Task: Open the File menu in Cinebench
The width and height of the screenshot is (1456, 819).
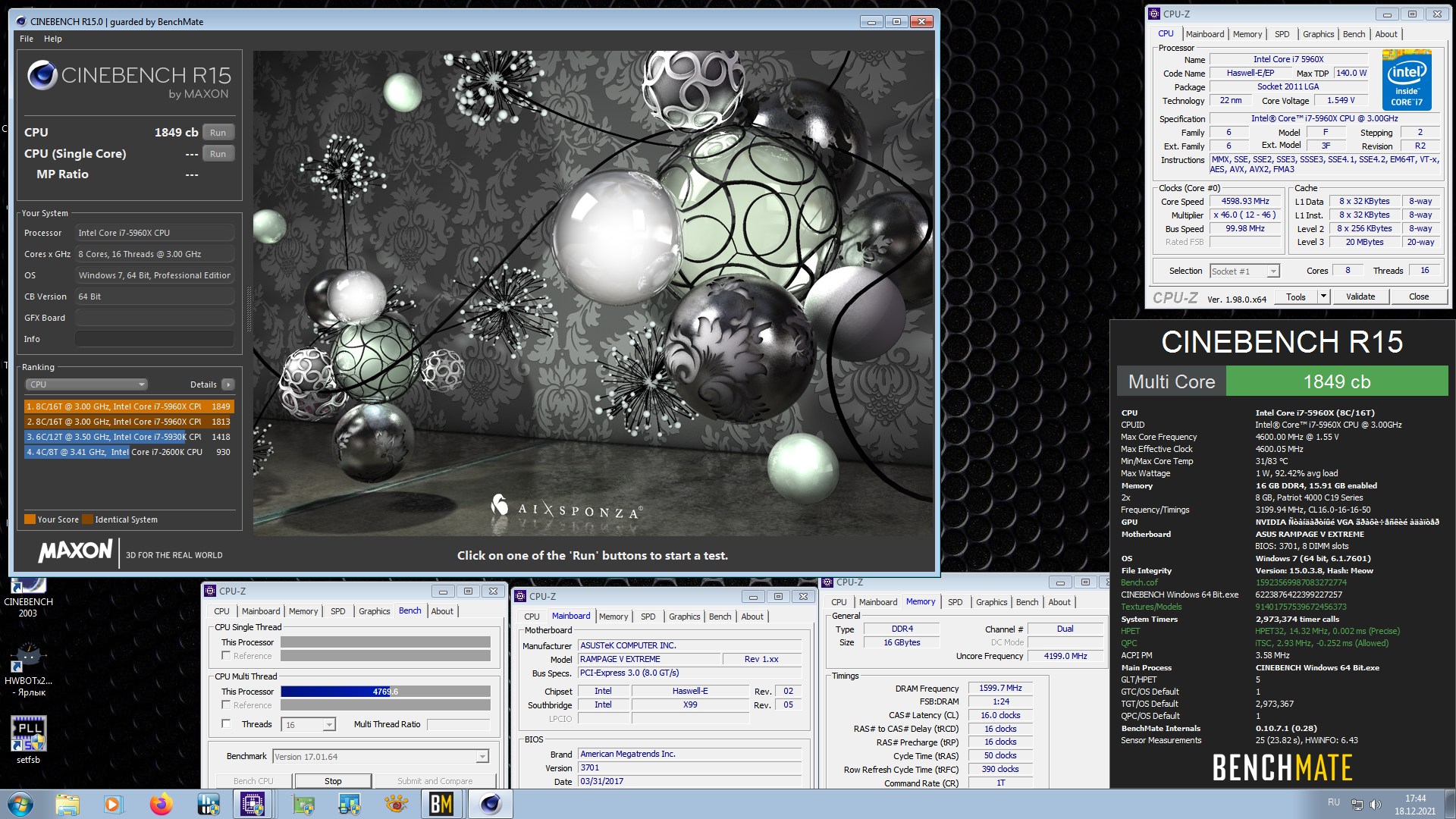Action: [27, 39]
